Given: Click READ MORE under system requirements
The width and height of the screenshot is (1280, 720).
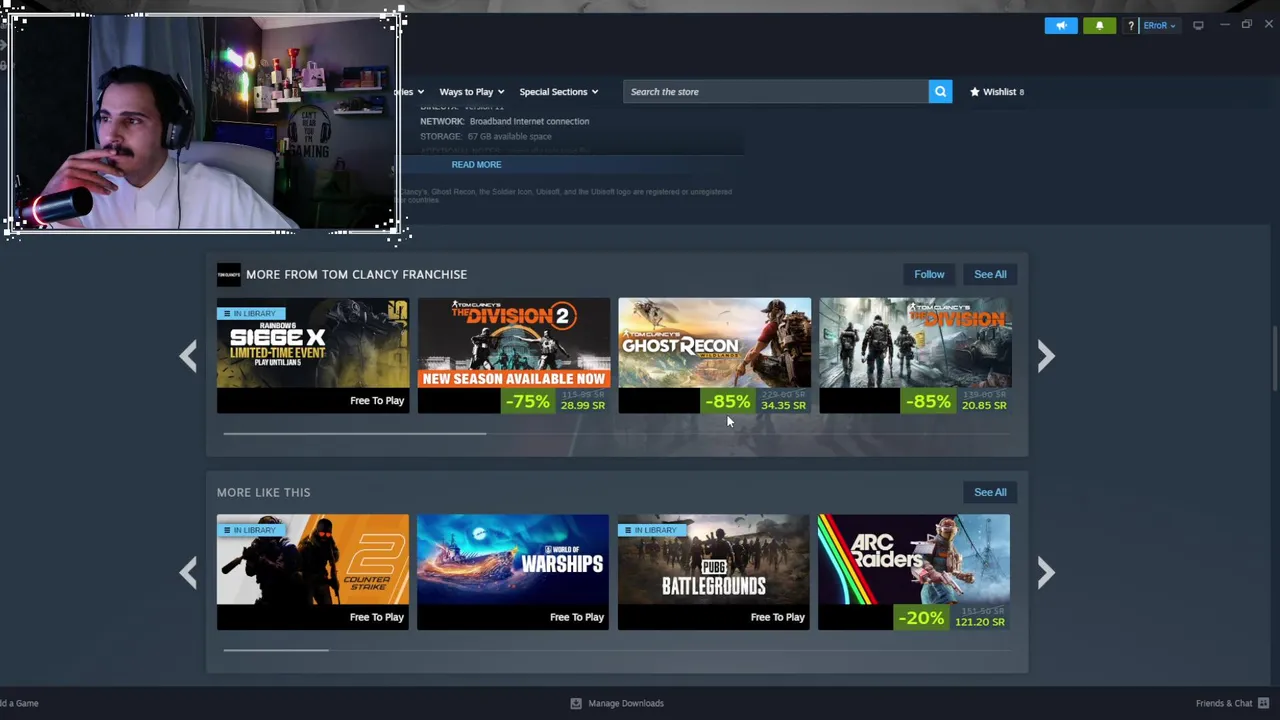Looking at the screenshot, I should click(476, 164).
